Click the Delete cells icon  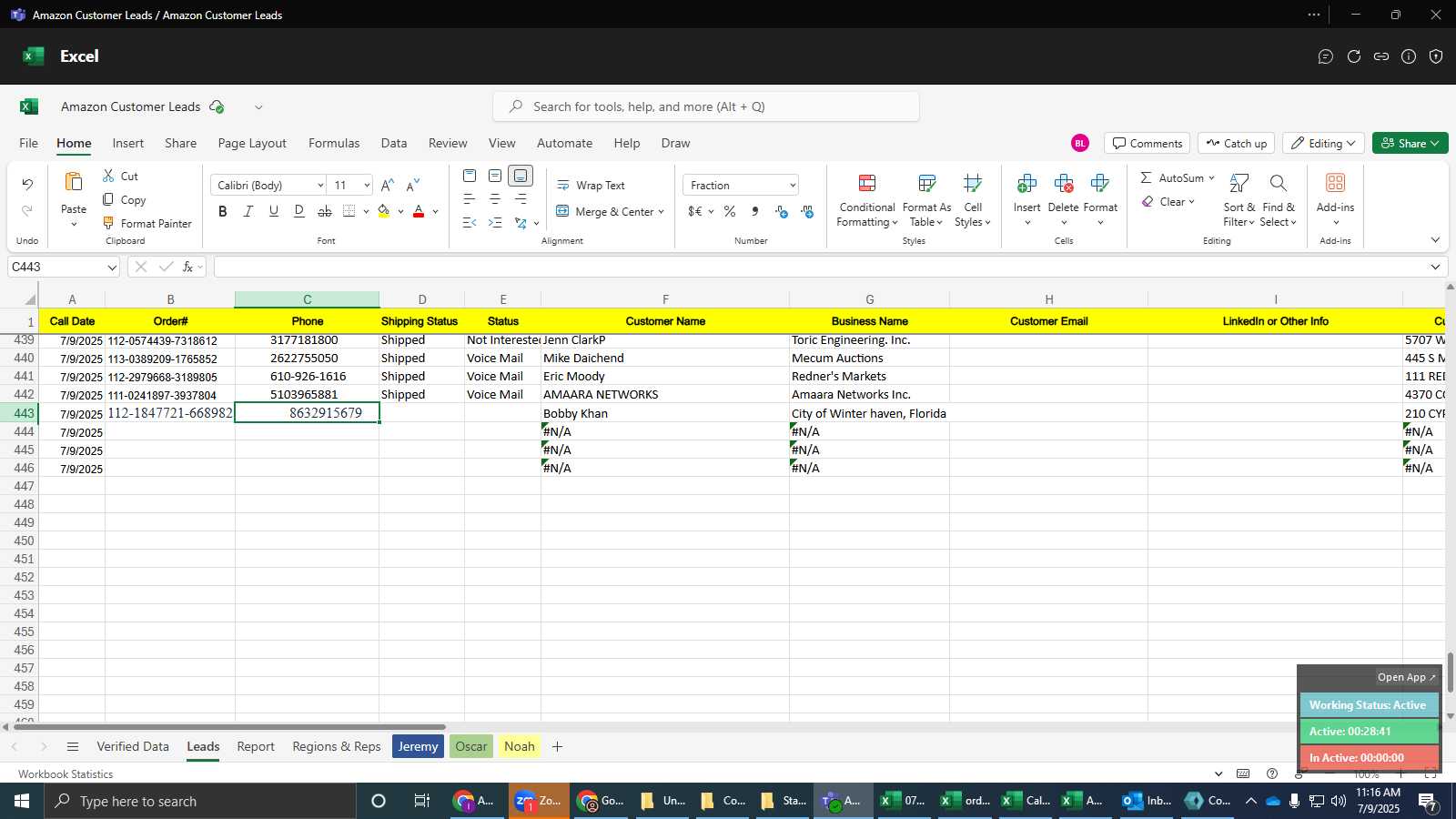click(x=1063, y=185)
